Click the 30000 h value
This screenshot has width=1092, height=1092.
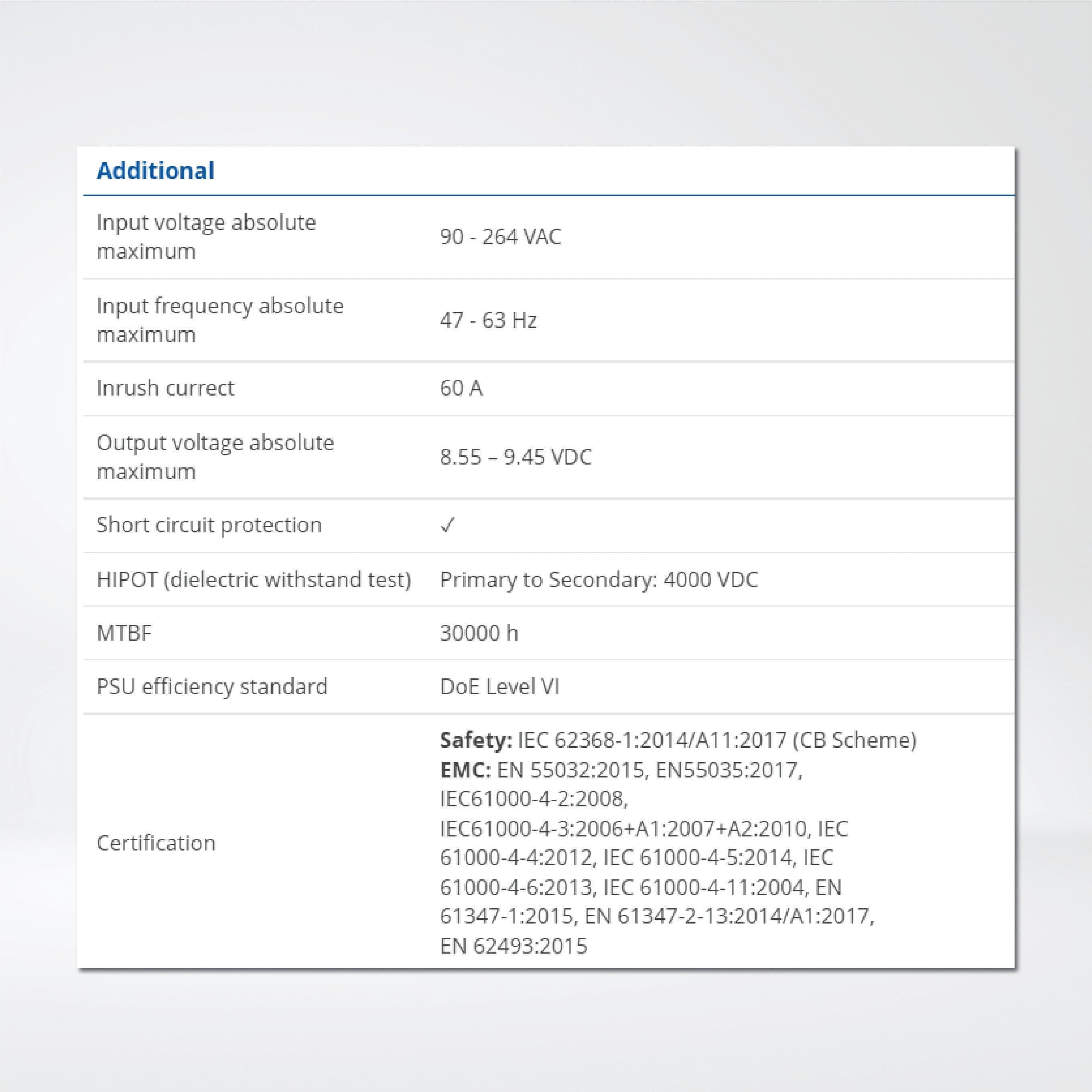click(479, 633)
